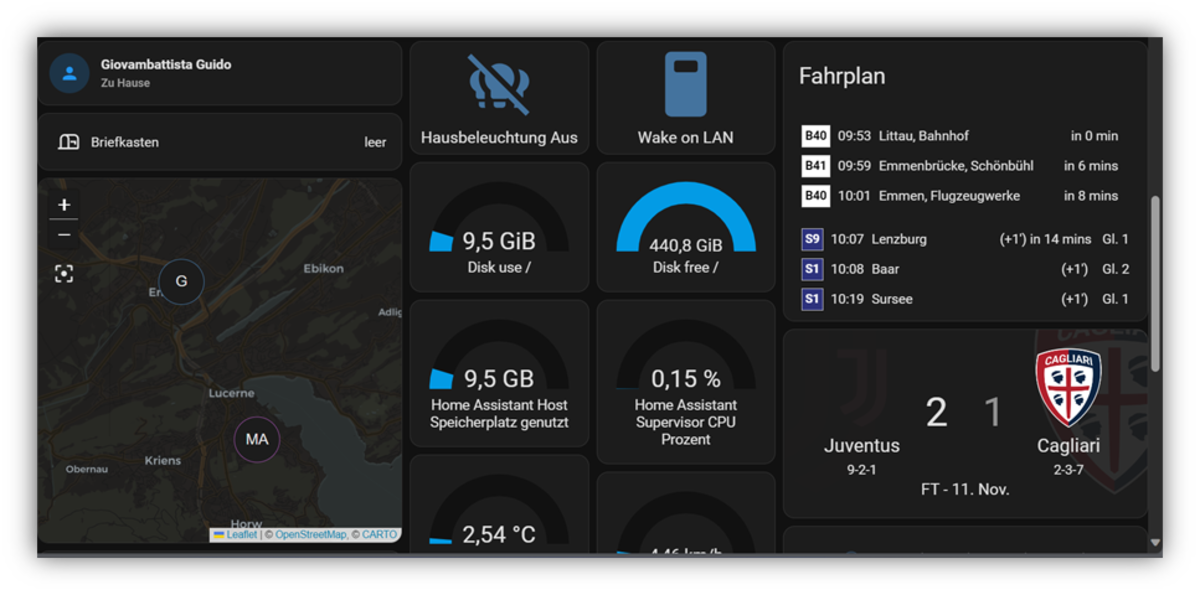Open the OpenStreetMap attribution link
Viewport: 1200px width, 595px height.
[310, 535]
